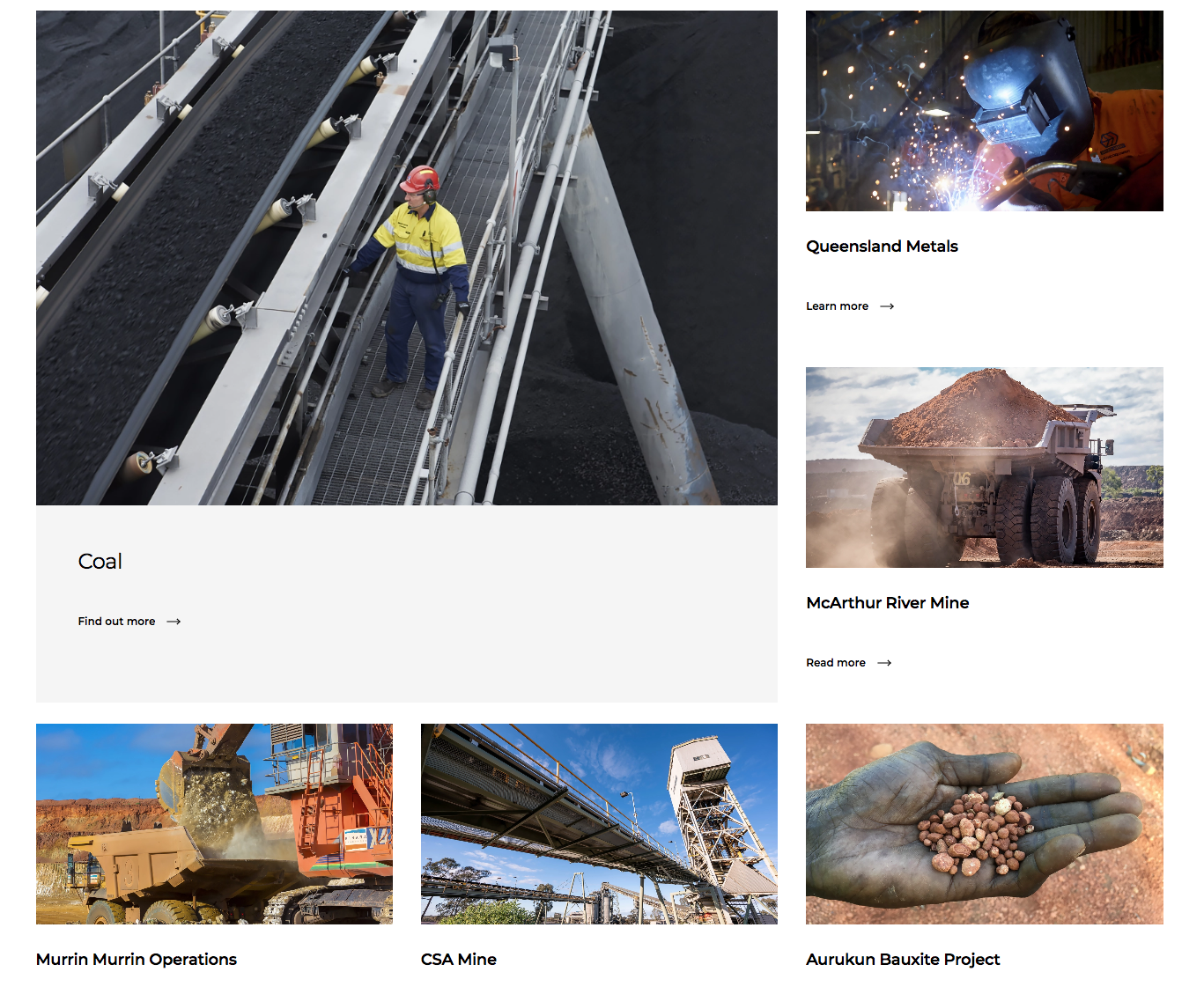Image resolution: width=1204 pixels, height=994 pixels.
Task: Click the Coal heading
Action: point(100,562)
